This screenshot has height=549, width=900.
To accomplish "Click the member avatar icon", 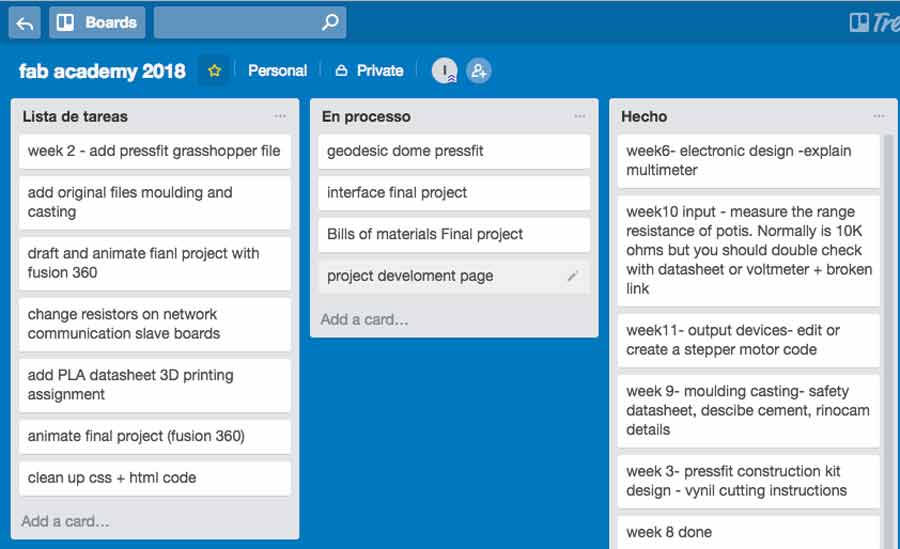I will (x=444, y=71).
